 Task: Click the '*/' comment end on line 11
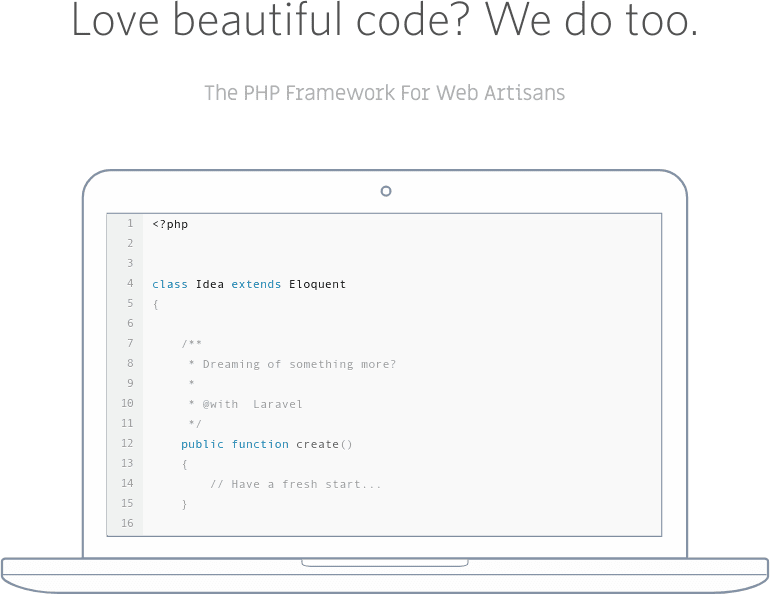click(195, 424)
